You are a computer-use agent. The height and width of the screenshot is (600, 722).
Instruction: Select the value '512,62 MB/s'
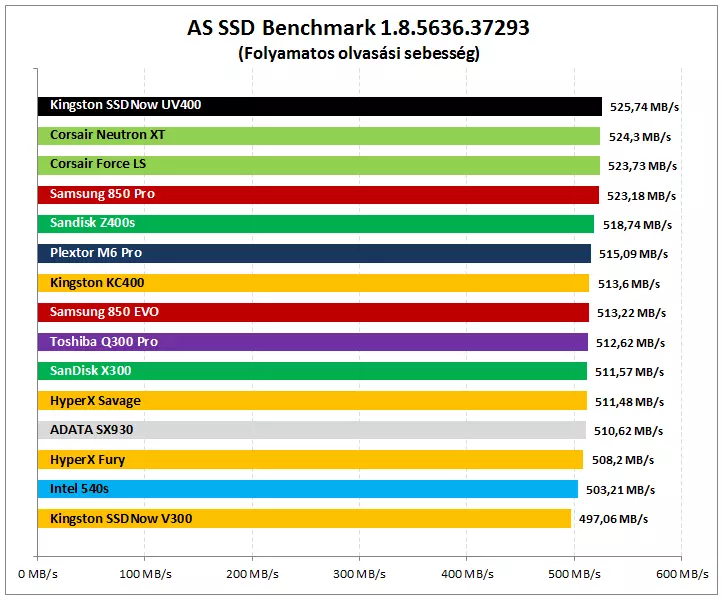(x=630, y=343)
